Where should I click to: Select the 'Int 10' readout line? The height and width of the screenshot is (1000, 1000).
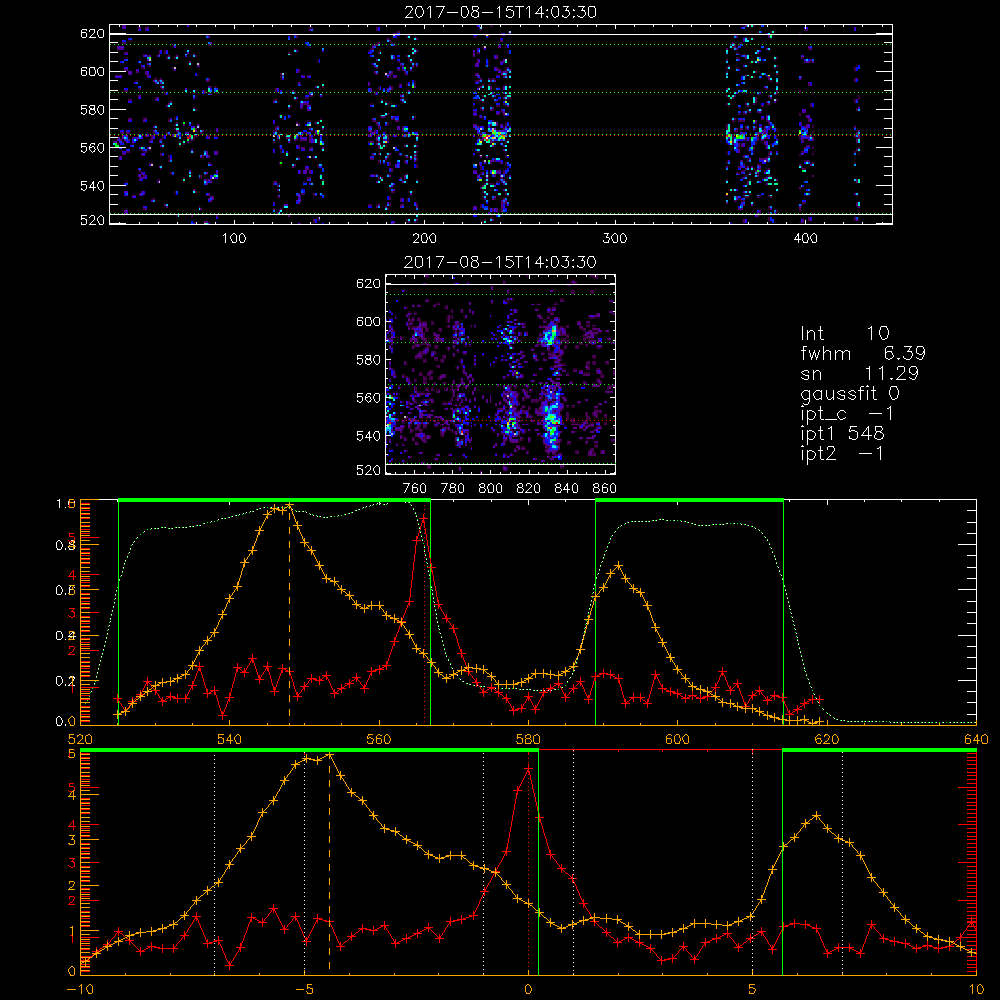844,334
